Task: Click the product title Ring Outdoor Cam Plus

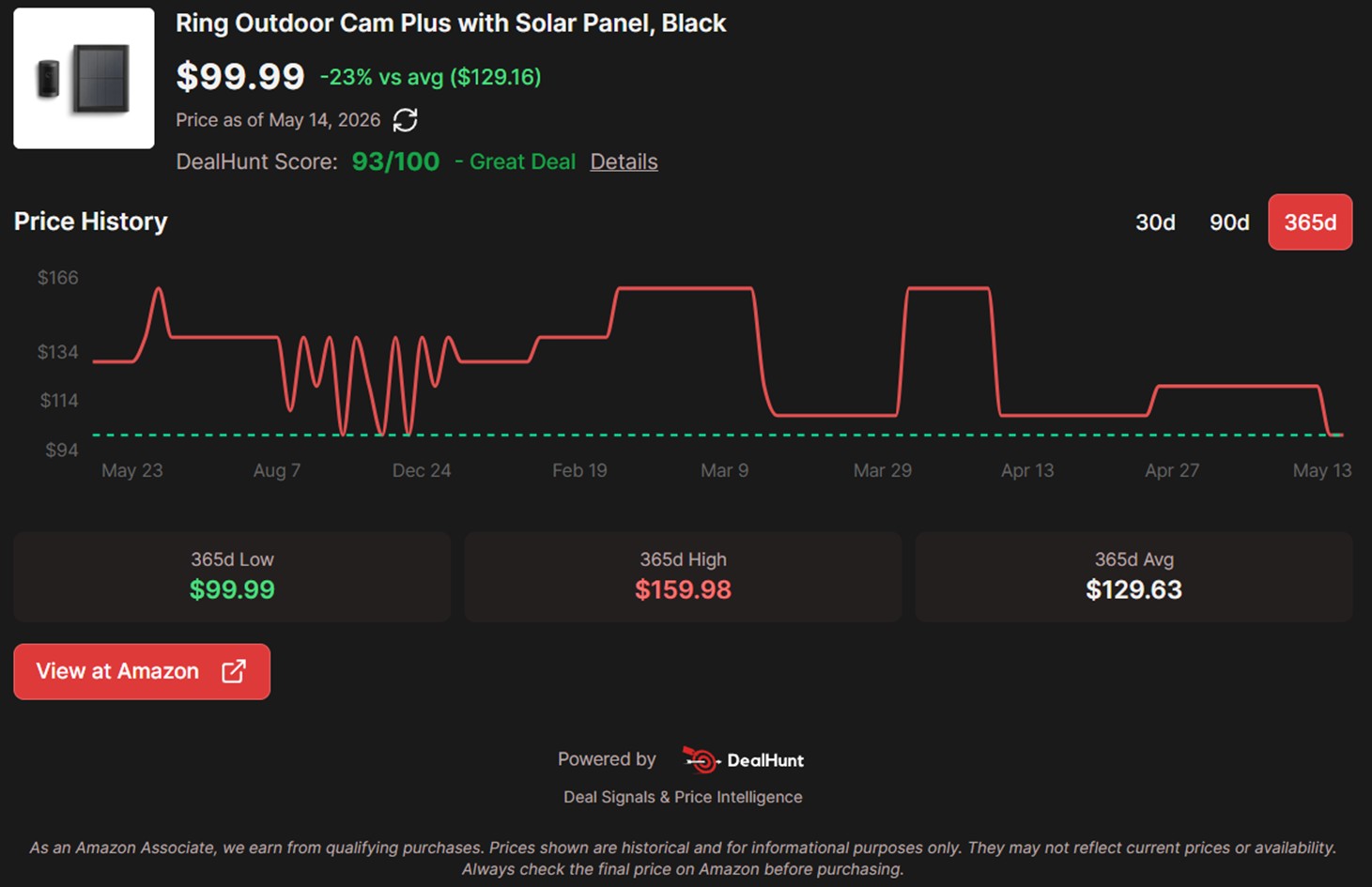Action: (x=451, y=23)
